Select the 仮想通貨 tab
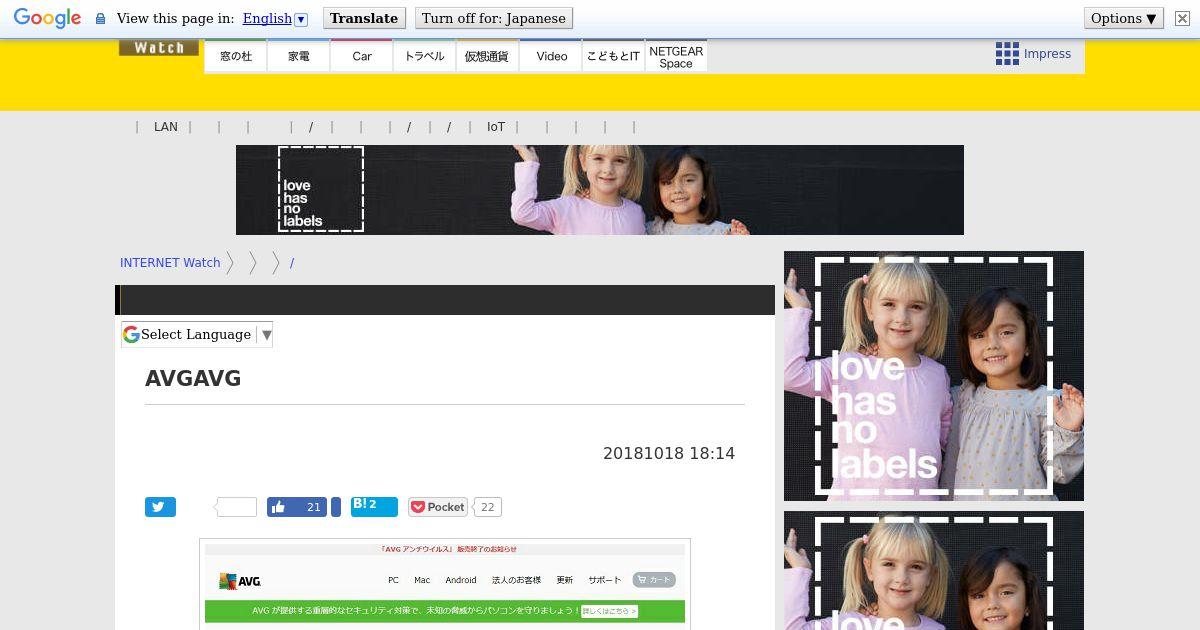 tap(487, 56)
